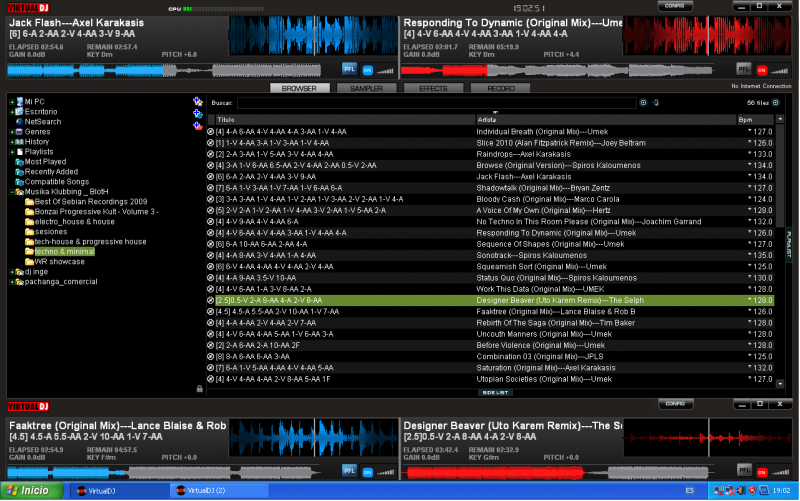Click the Inicio start button
Viewport: 800px width, 501px height.
[x=32, y=490]
